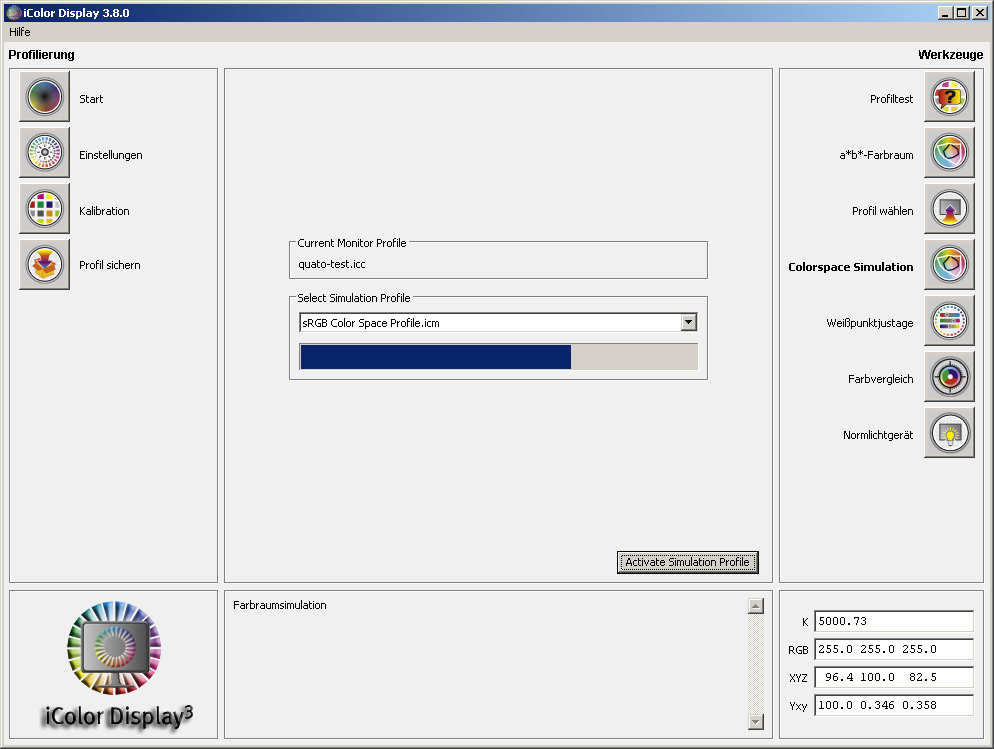Maximize the iColor Display window
Viewport: 994px width, 749px height.
pyautogui.click(x=962, y=13)
